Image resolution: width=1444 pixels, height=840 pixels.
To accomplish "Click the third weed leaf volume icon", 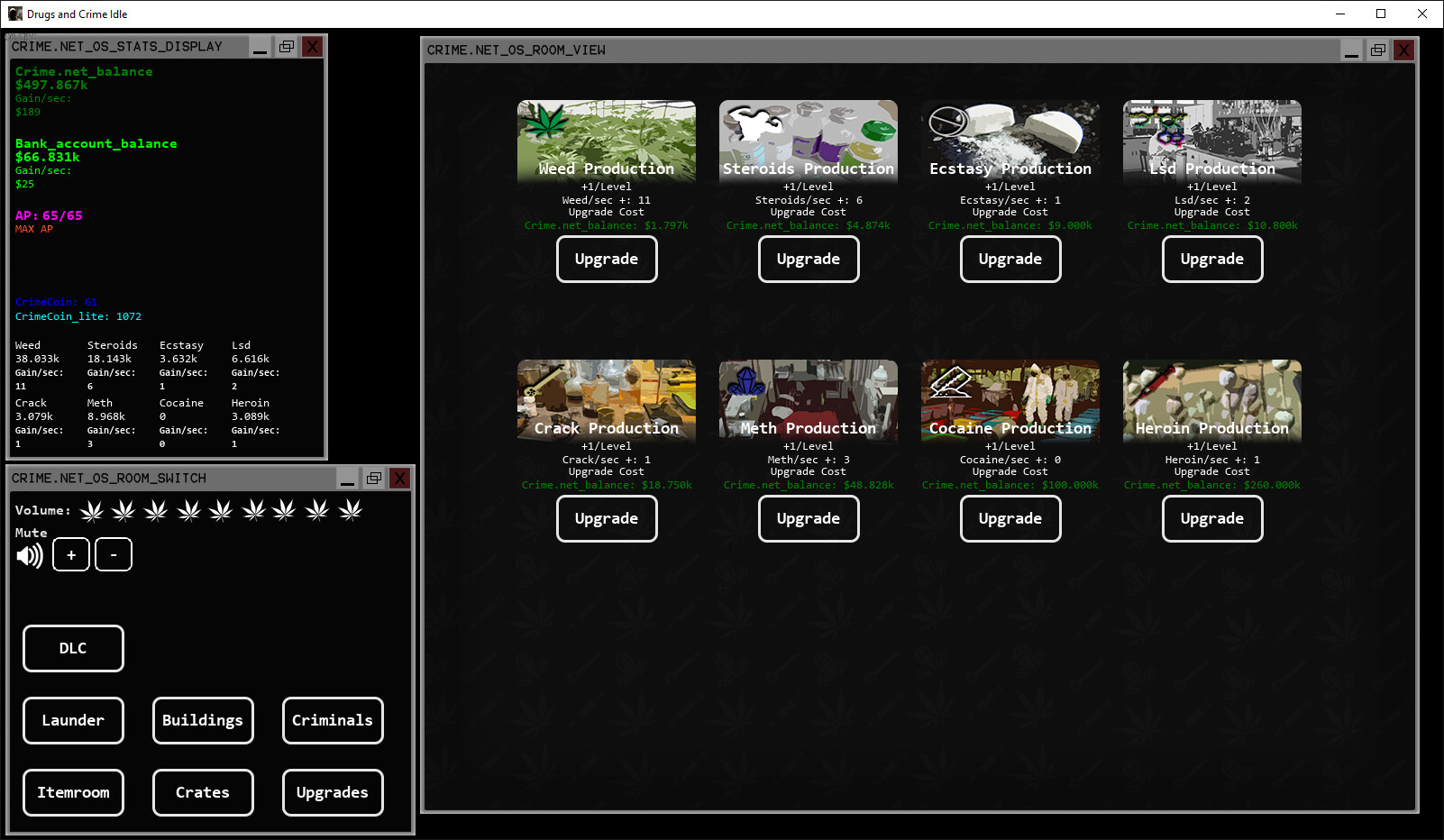I will (155, 510).
